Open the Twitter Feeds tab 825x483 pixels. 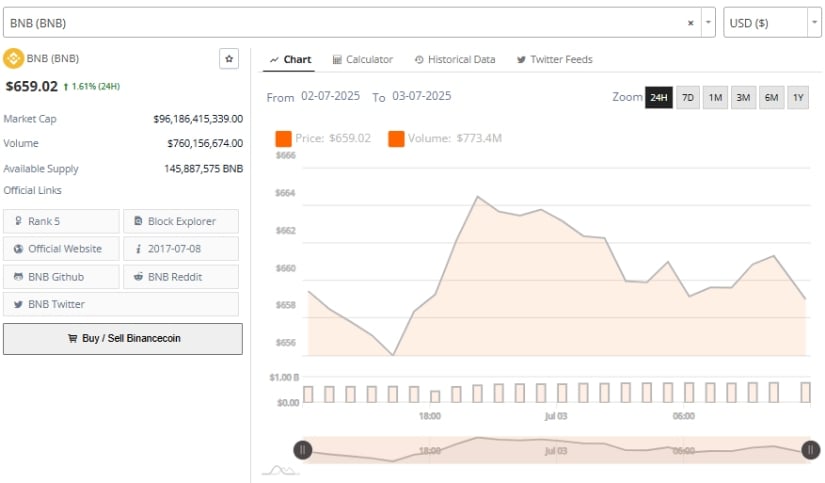pyautogui.click(x=555, y=59)
